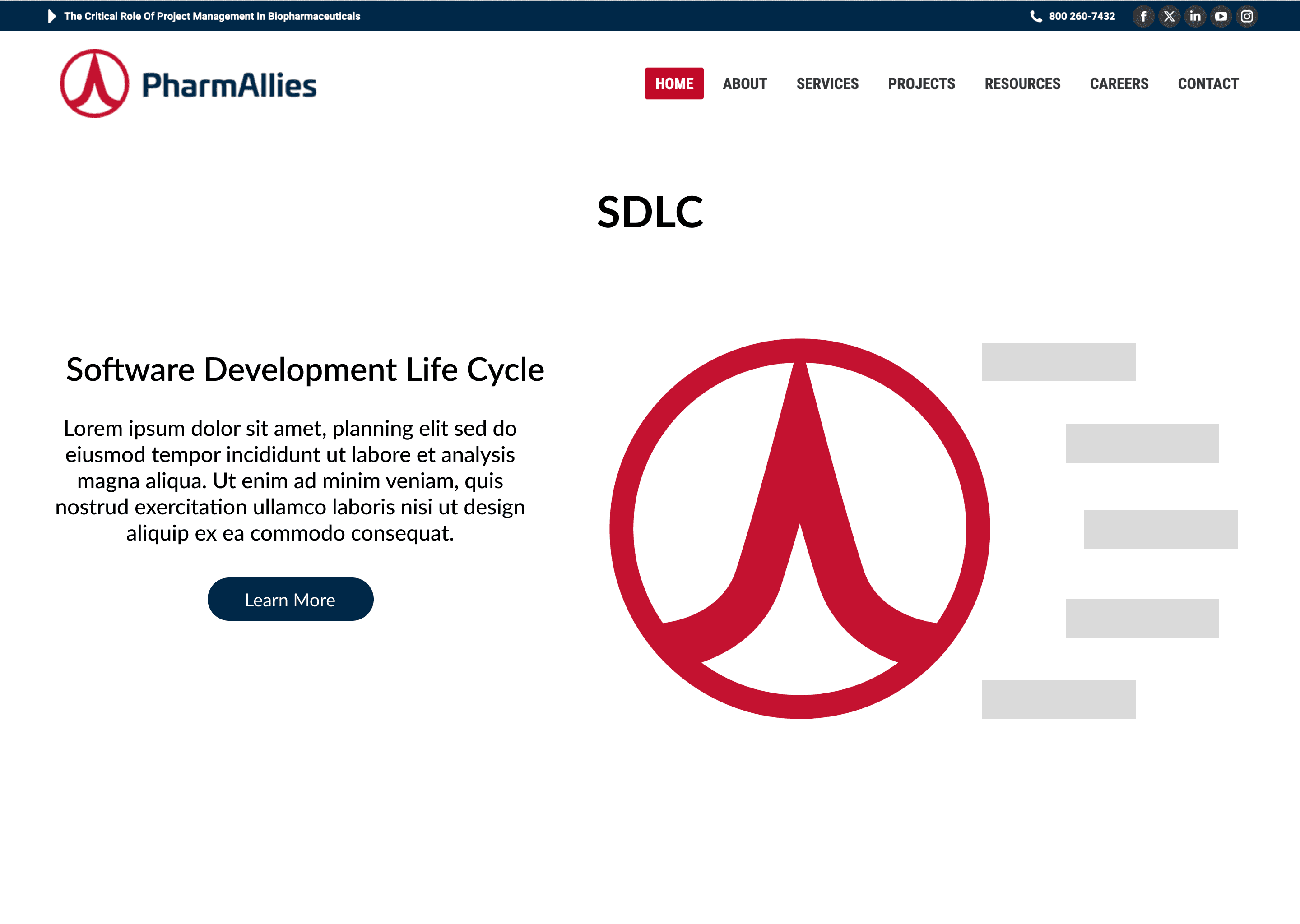The width and height of the screenshot is (1300, 924).
Task: Open the Facebook social icon
Action: 1143,17
